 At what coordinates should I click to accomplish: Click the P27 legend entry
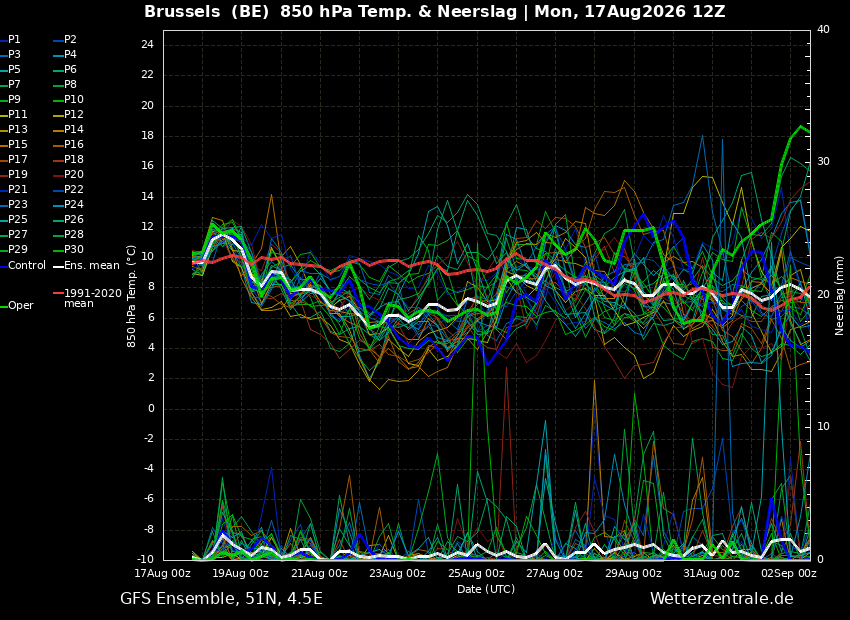(14, 234)
